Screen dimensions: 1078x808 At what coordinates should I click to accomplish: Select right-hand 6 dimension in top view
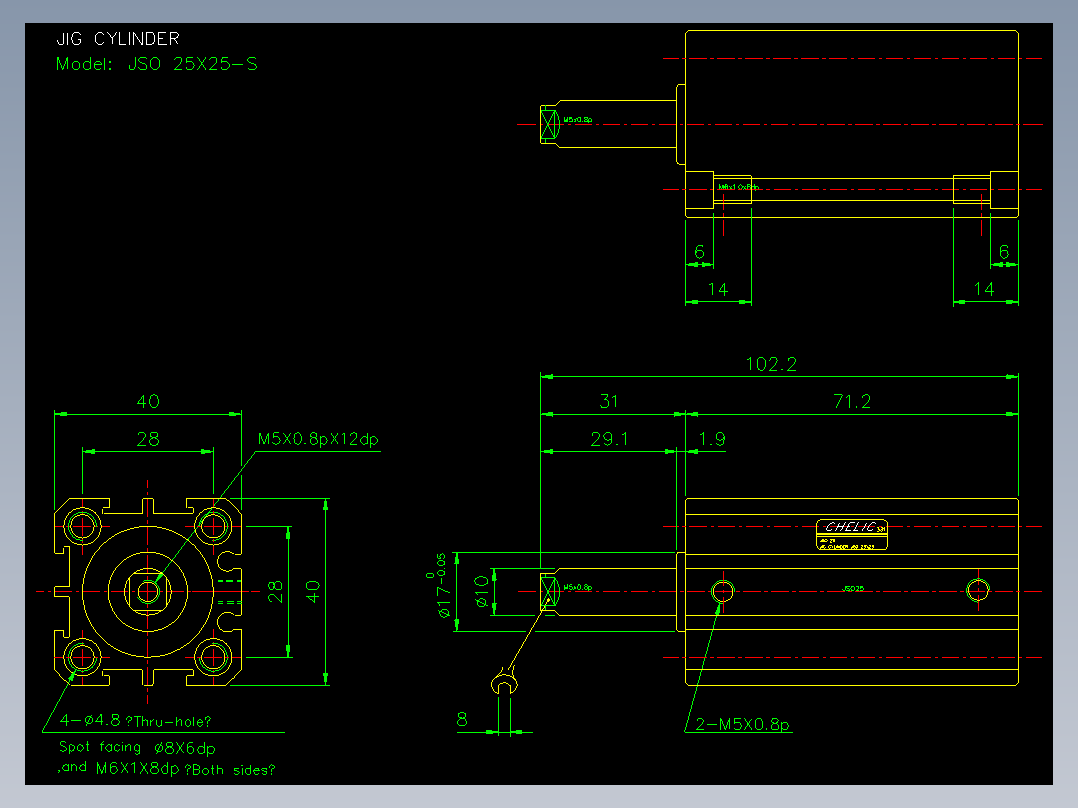(x=1004, y=252)
